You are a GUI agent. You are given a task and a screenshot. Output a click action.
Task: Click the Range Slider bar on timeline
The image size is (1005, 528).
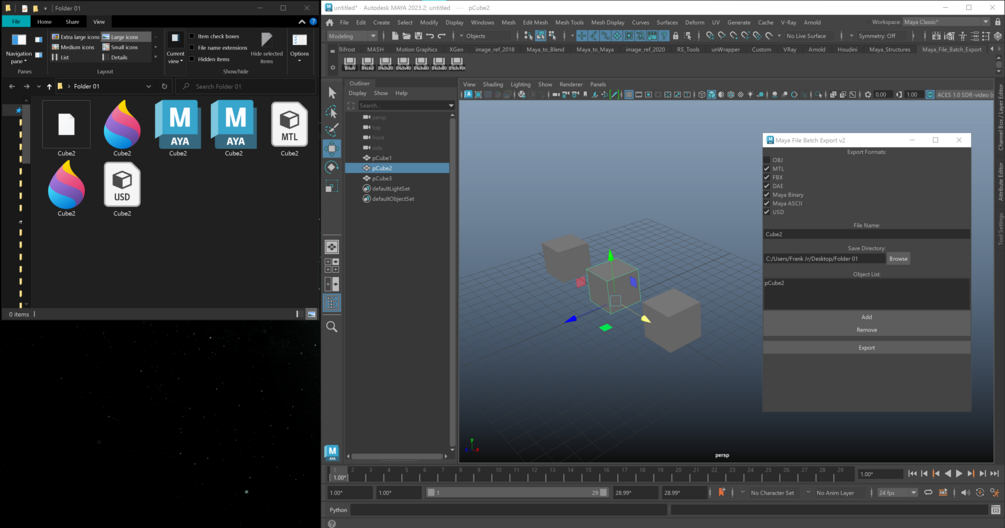click(x=518, y=493)
